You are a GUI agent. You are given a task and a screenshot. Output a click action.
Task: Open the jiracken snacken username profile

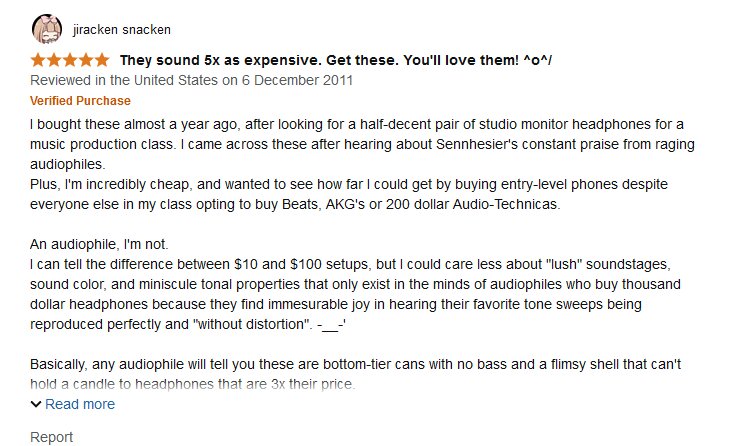(x=124, y=29)
